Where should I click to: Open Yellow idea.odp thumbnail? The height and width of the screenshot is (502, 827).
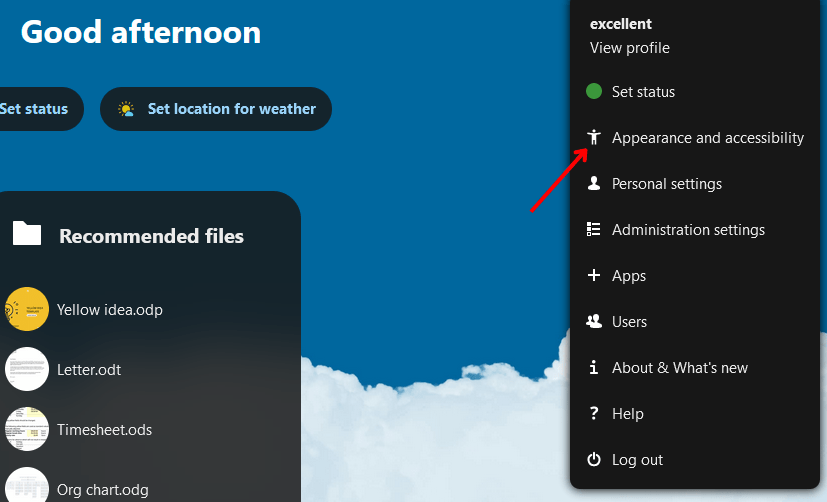(27, 310)
